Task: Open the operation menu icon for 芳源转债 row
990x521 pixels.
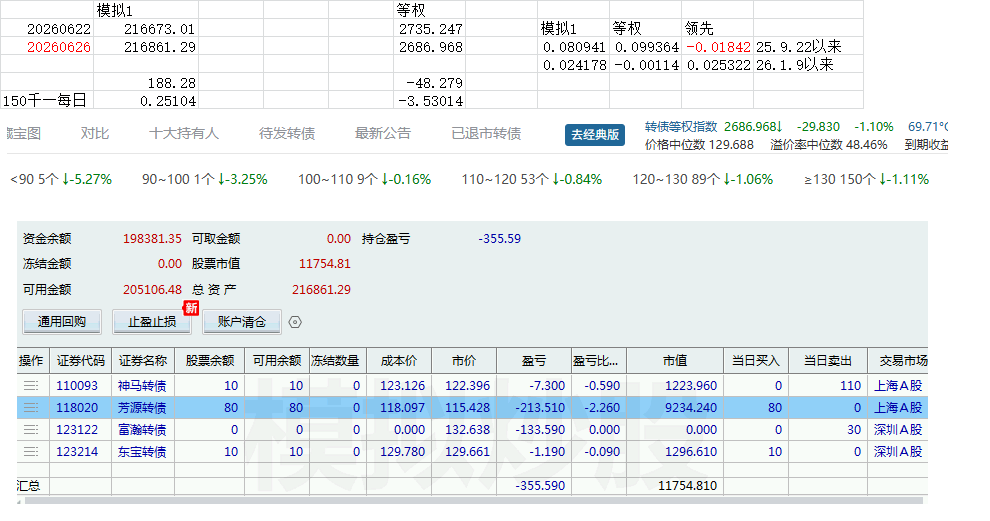Action: 31,407
